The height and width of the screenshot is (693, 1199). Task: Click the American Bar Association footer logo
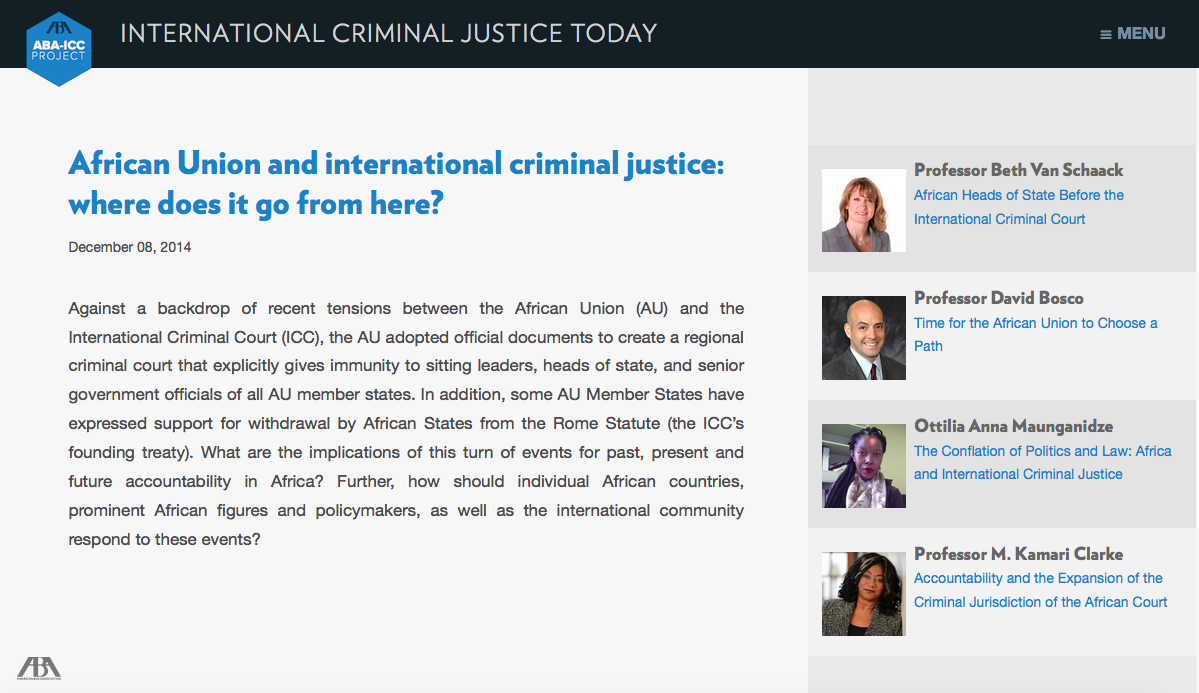click(x=39, y=668)
